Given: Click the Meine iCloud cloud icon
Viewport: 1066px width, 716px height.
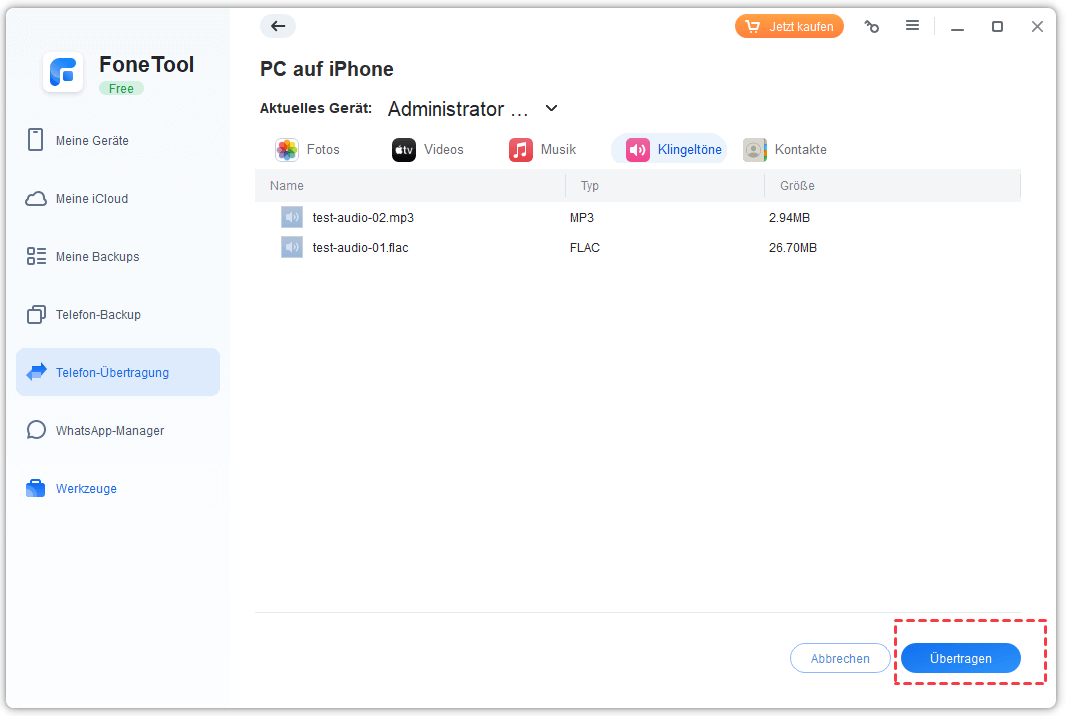Looking at the screenshot, I should click(36, 199).
